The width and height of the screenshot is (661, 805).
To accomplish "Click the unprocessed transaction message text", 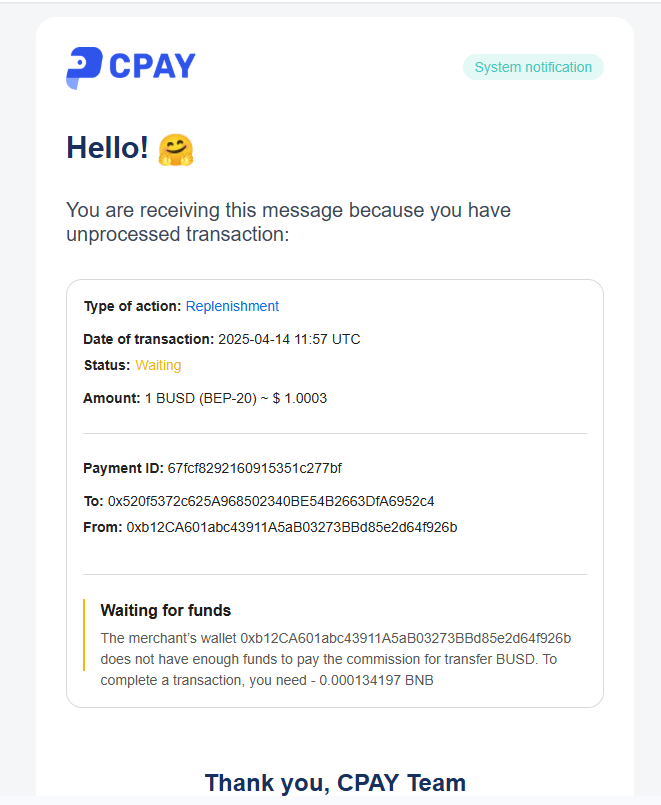I will pos(288,222).
